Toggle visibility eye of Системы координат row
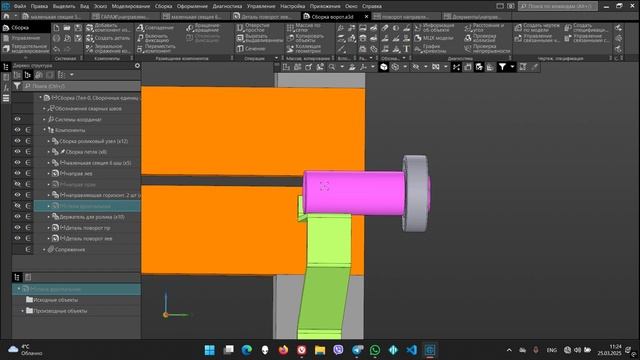This screenshot has width=640, height=360. pyautogui.click(x=18, y=119)
